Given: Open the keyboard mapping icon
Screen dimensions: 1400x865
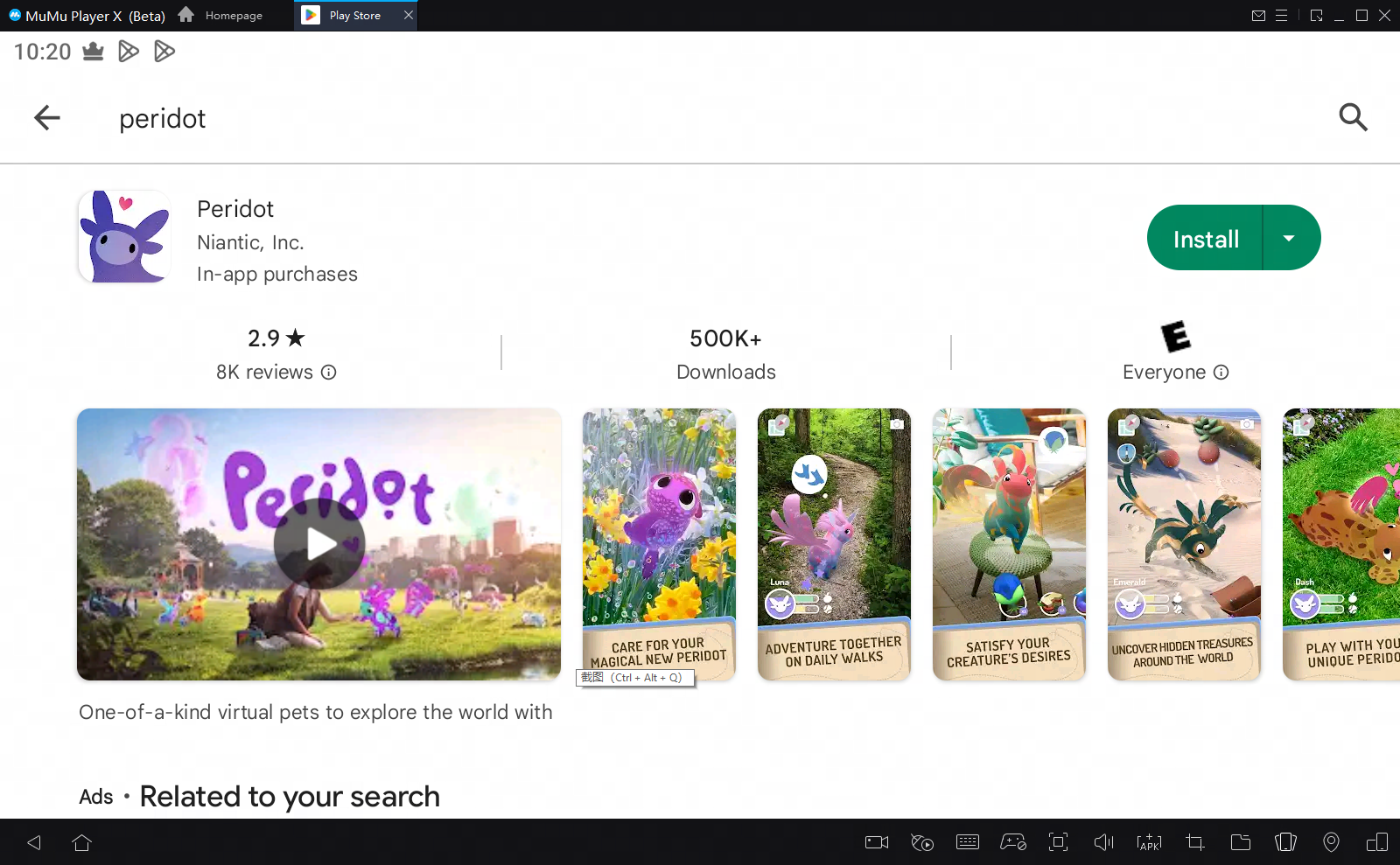Looking at the screenshot, I should [968, 842].
